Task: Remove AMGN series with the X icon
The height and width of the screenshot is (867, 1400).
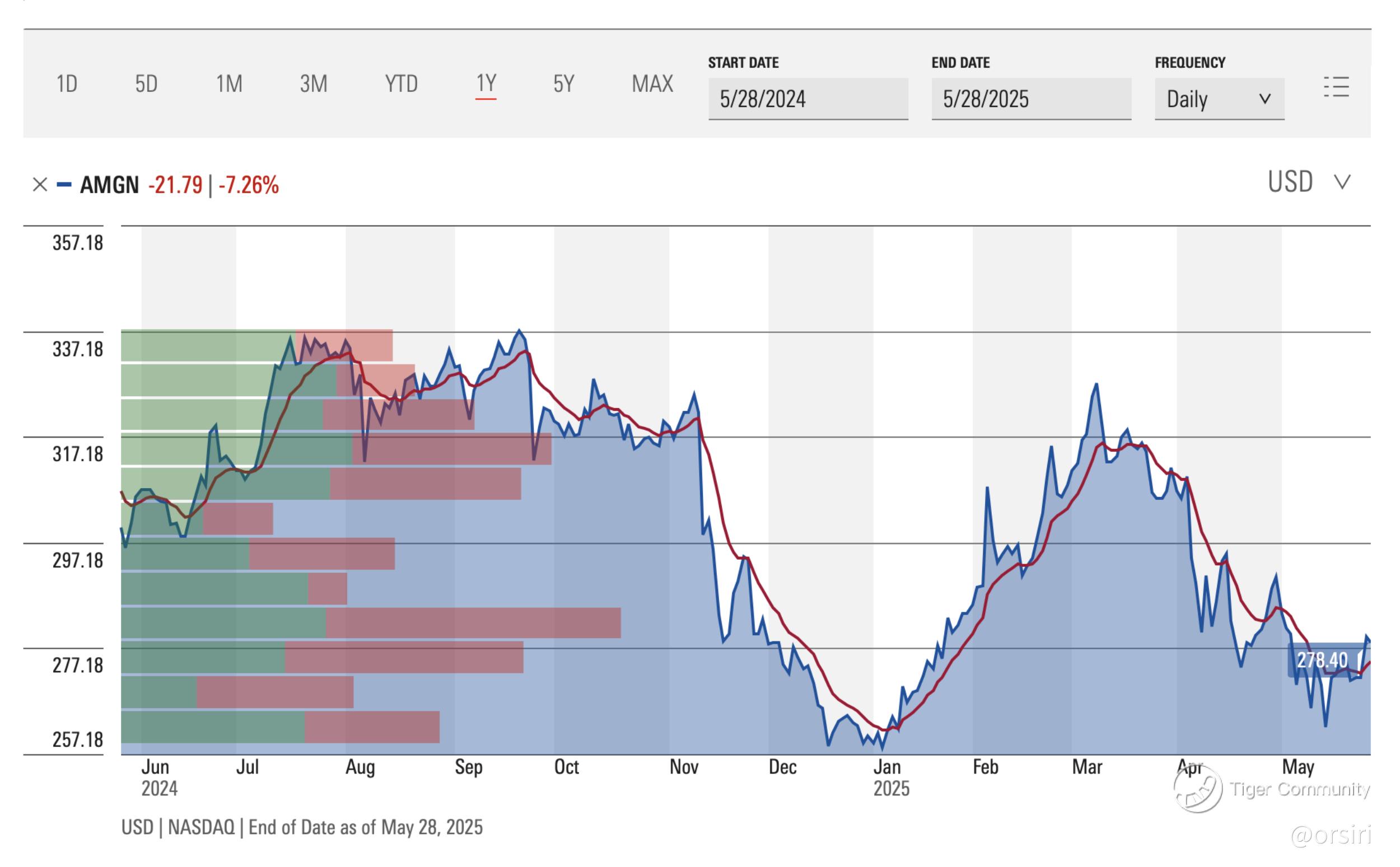Action: [x=40, y=185]
